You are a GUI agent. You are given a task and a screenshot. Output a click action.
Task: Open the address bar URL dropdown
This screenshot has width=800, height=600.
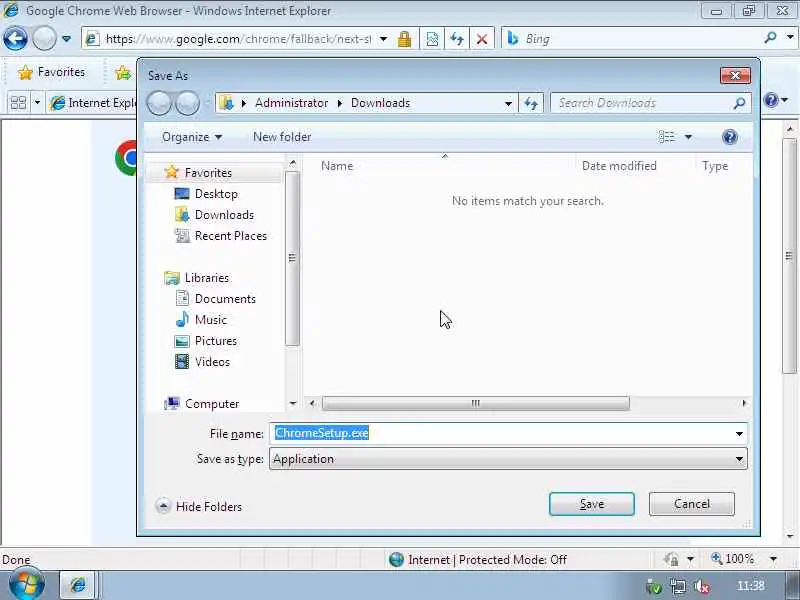[x=384, y=39]
